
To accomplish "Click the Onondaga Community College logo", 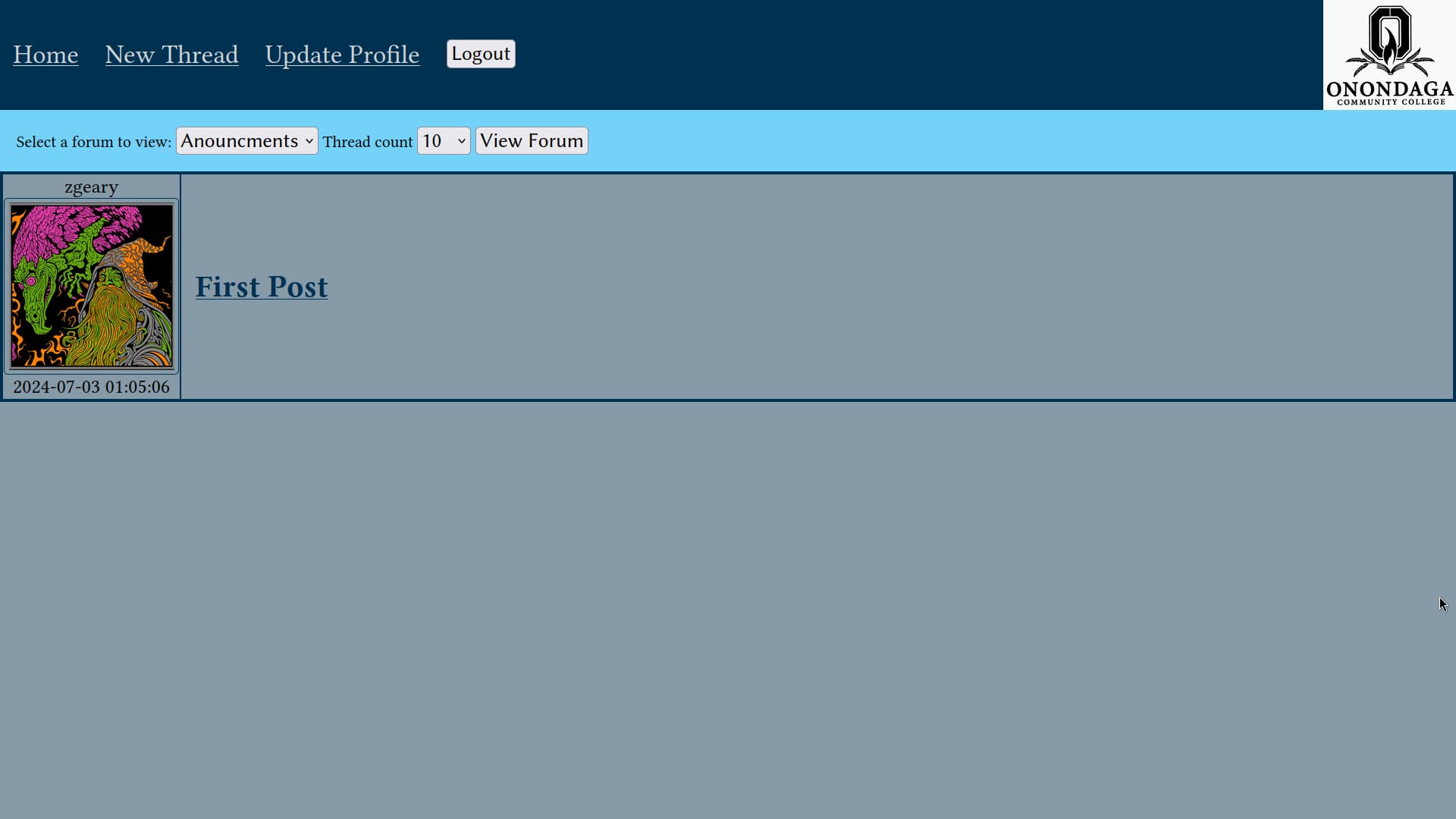I will [1389, 55].
